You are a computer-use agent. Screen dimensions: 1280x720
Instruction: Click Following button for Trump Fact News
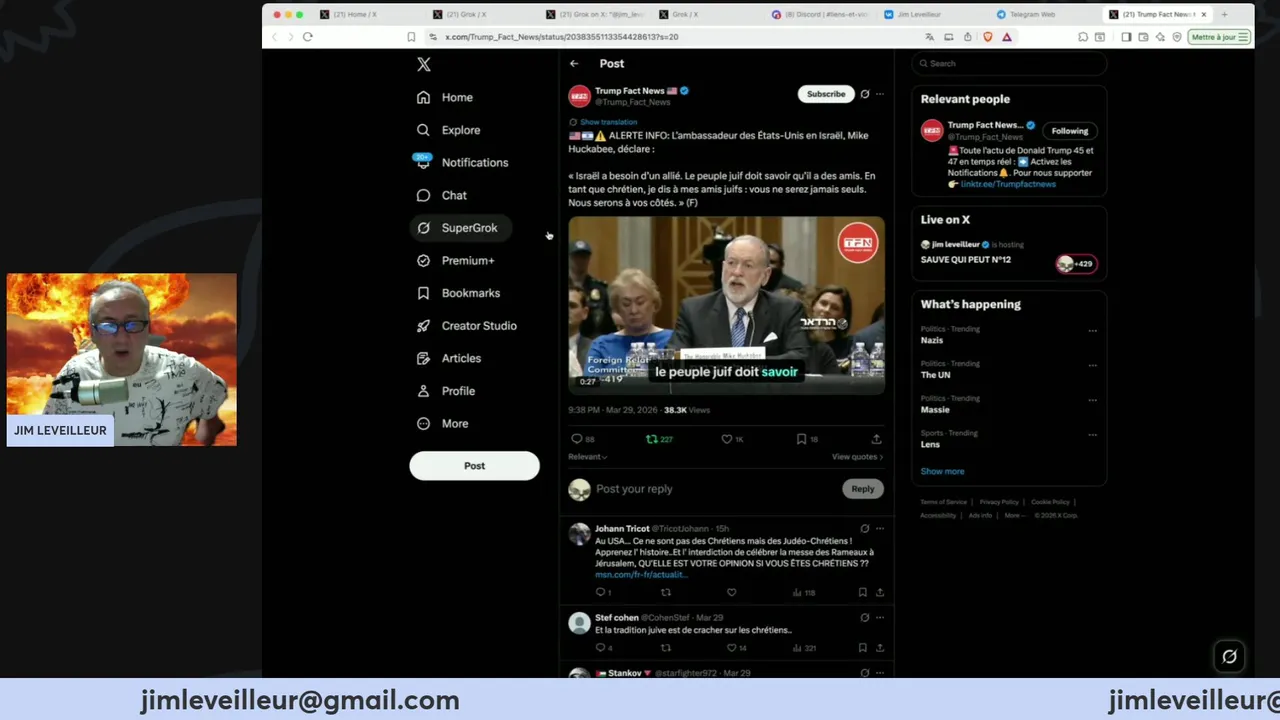coord(1069,131)
